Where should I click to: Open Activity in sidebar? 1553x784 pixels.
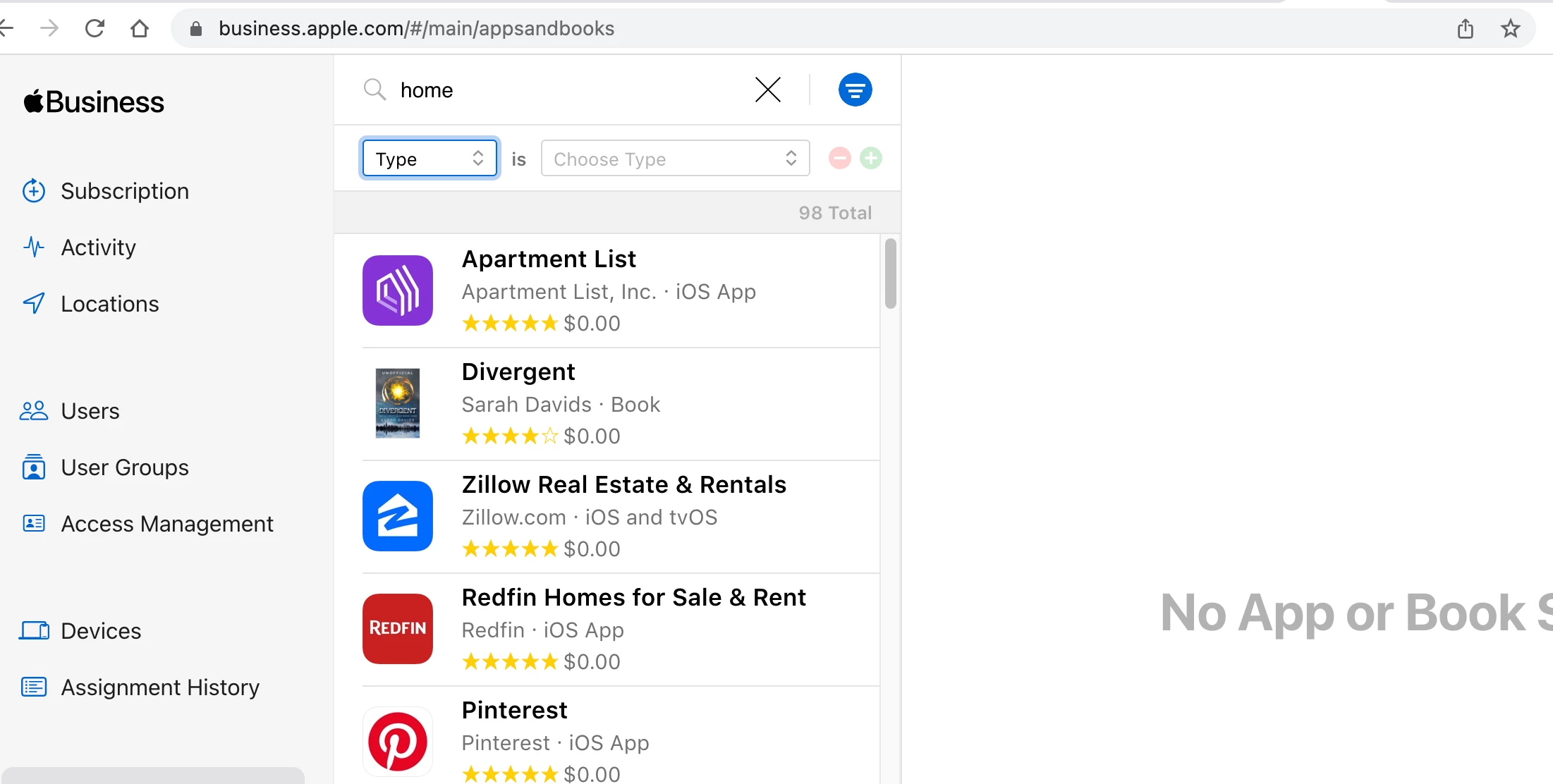tap(99, 247)
